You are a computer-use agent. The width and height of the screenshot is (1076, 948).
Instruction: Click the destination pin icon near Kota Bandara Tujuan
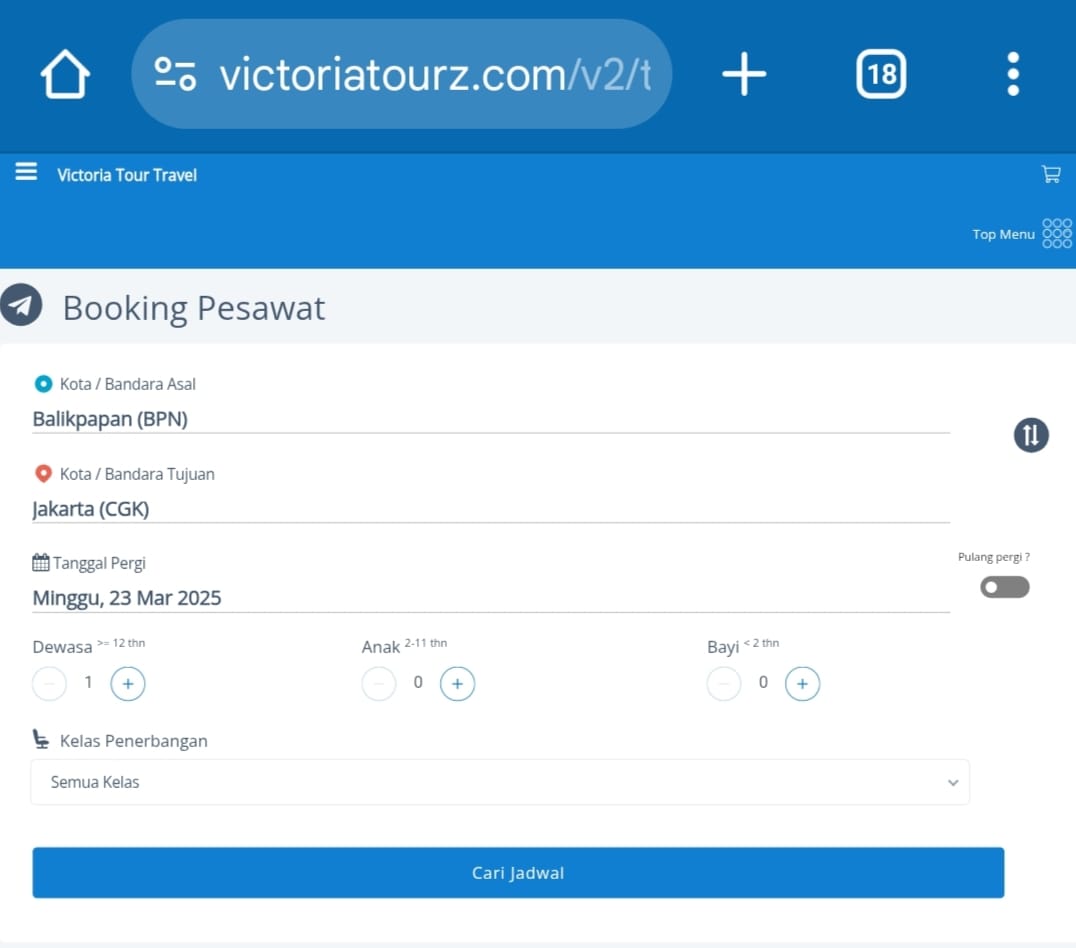(42, 473)
